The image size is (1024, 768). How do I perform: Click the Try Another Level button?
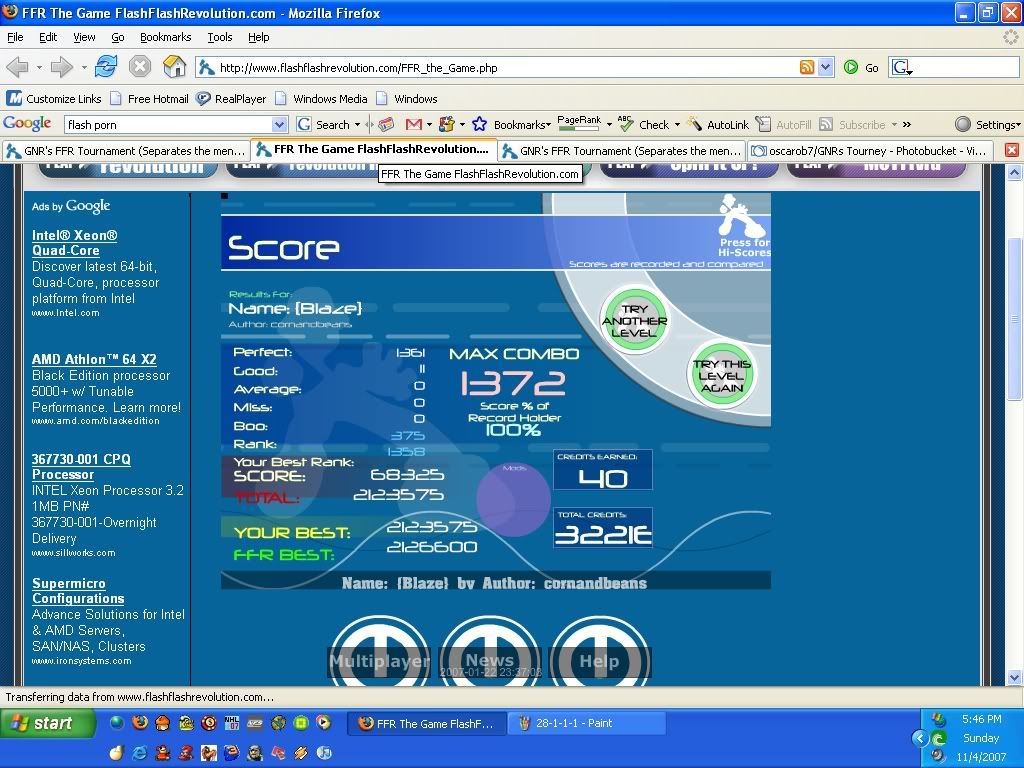(634, 321)
